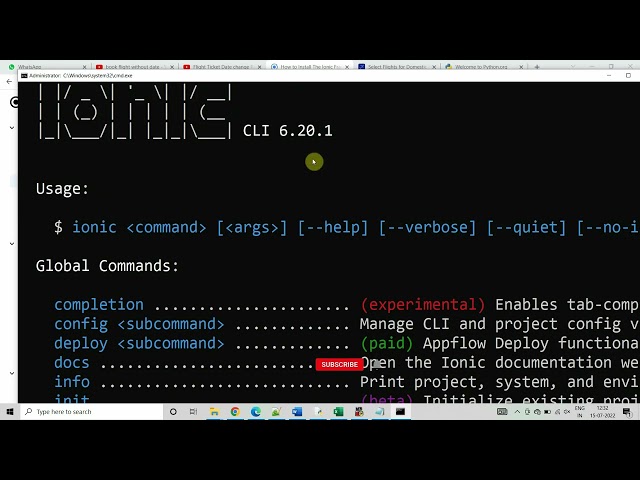
Task: Close the WhatsApp browser tab
Action: coord(84,67)
